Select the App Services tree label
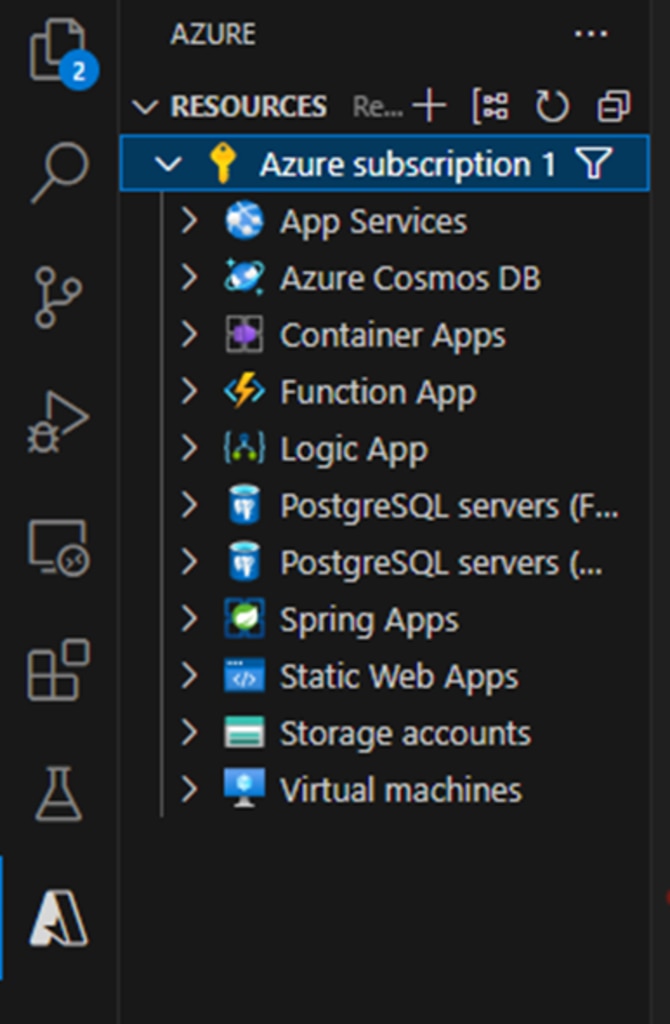This screenshot has height=1024, width=670. point(374,222)
